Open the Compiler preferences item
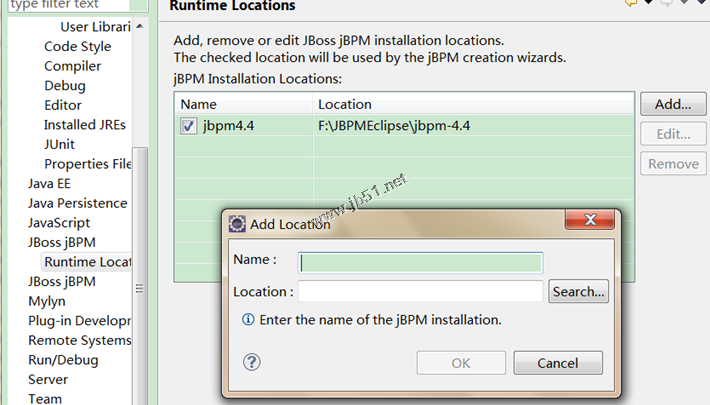Image resolution: width=710 pixels, height=405 pixels. pos(72,66)
